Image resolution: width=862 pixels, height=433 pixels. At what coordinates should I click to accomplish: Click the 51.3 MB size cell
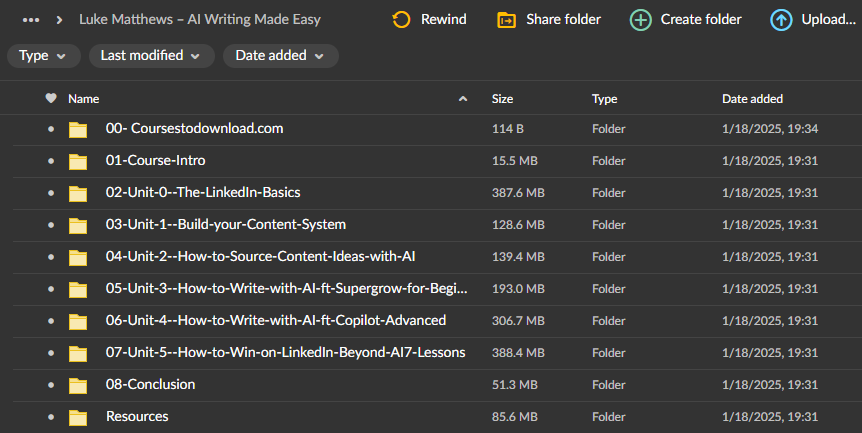coord(515,385)
